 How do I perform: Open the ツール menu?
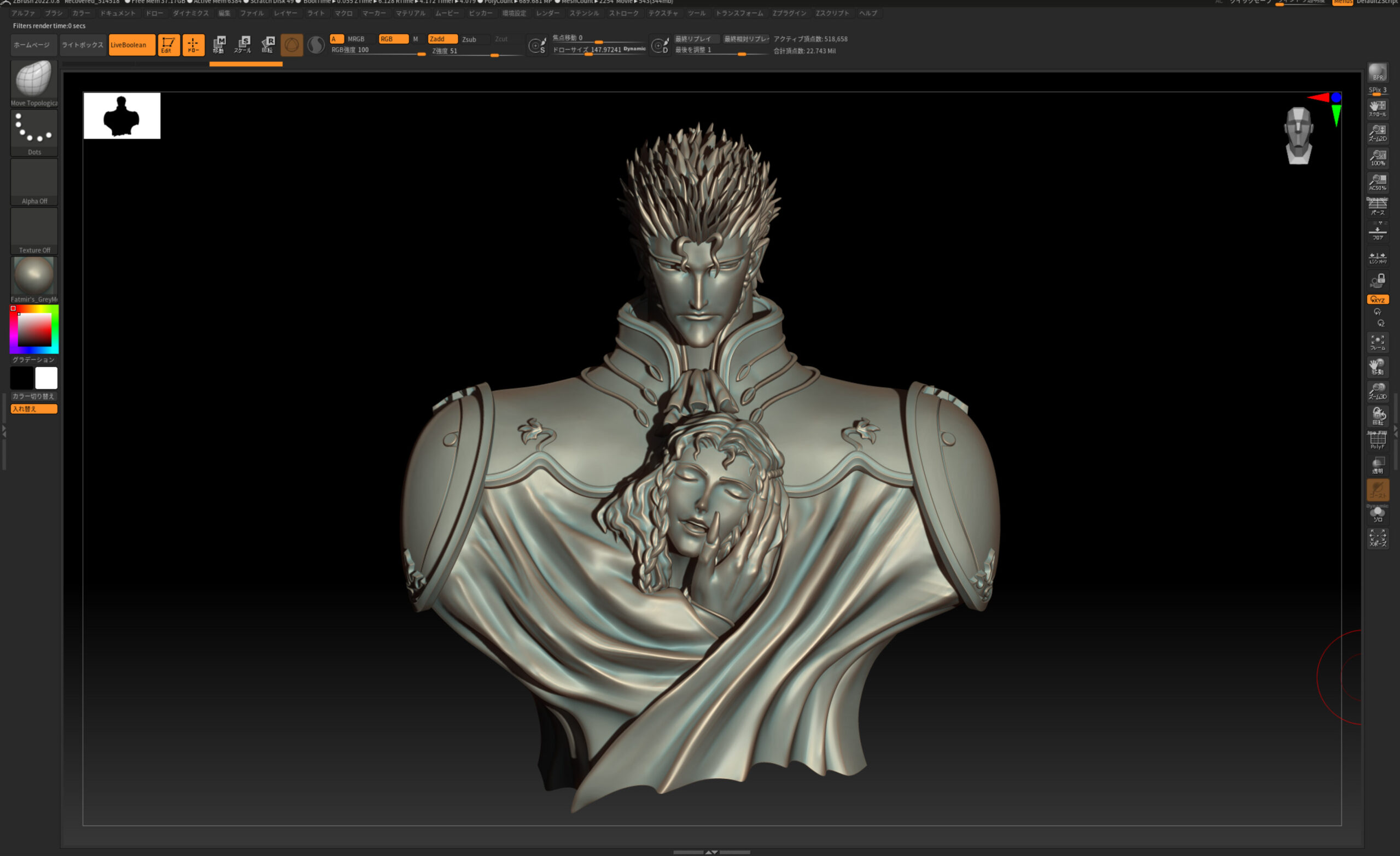[x=696, y=13]
